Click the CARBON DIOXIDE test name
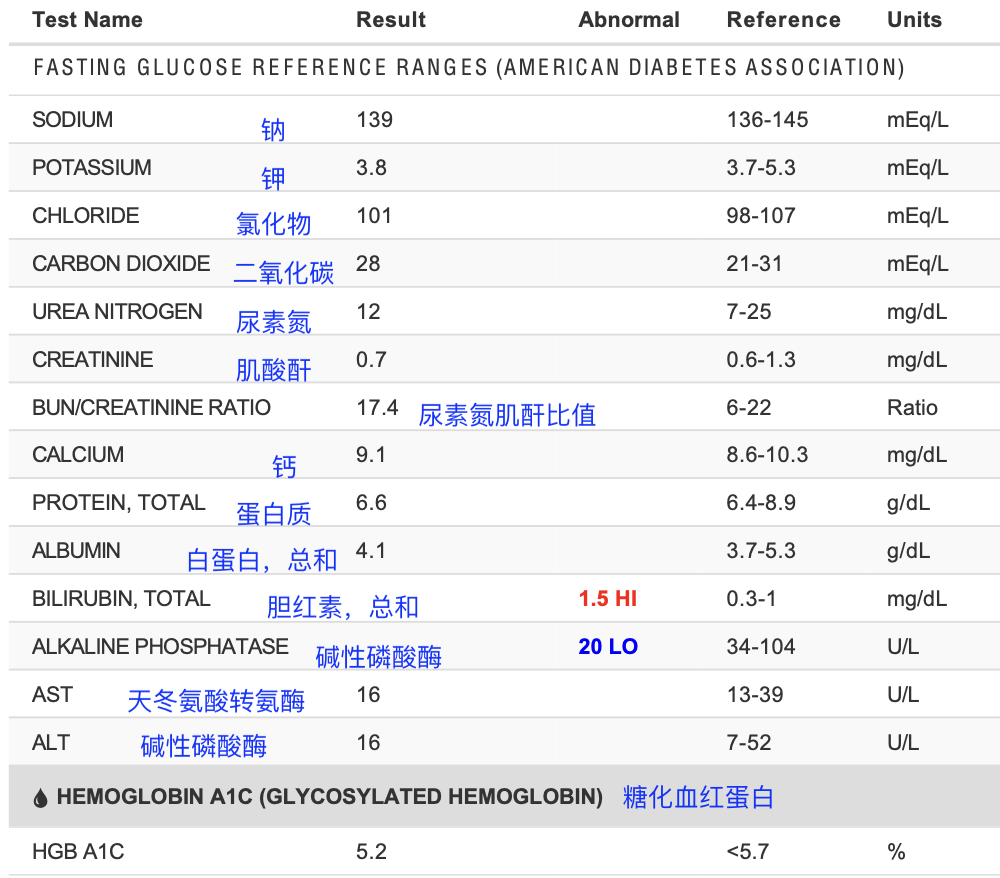Viewport: 1000px width, 878px height. pyautogui.click(x=121, y=263)
